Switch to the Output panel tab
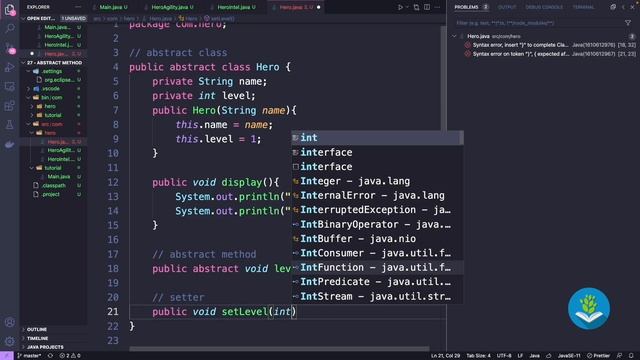The width and height of the screenshot is (640, 360). [507, 7]
